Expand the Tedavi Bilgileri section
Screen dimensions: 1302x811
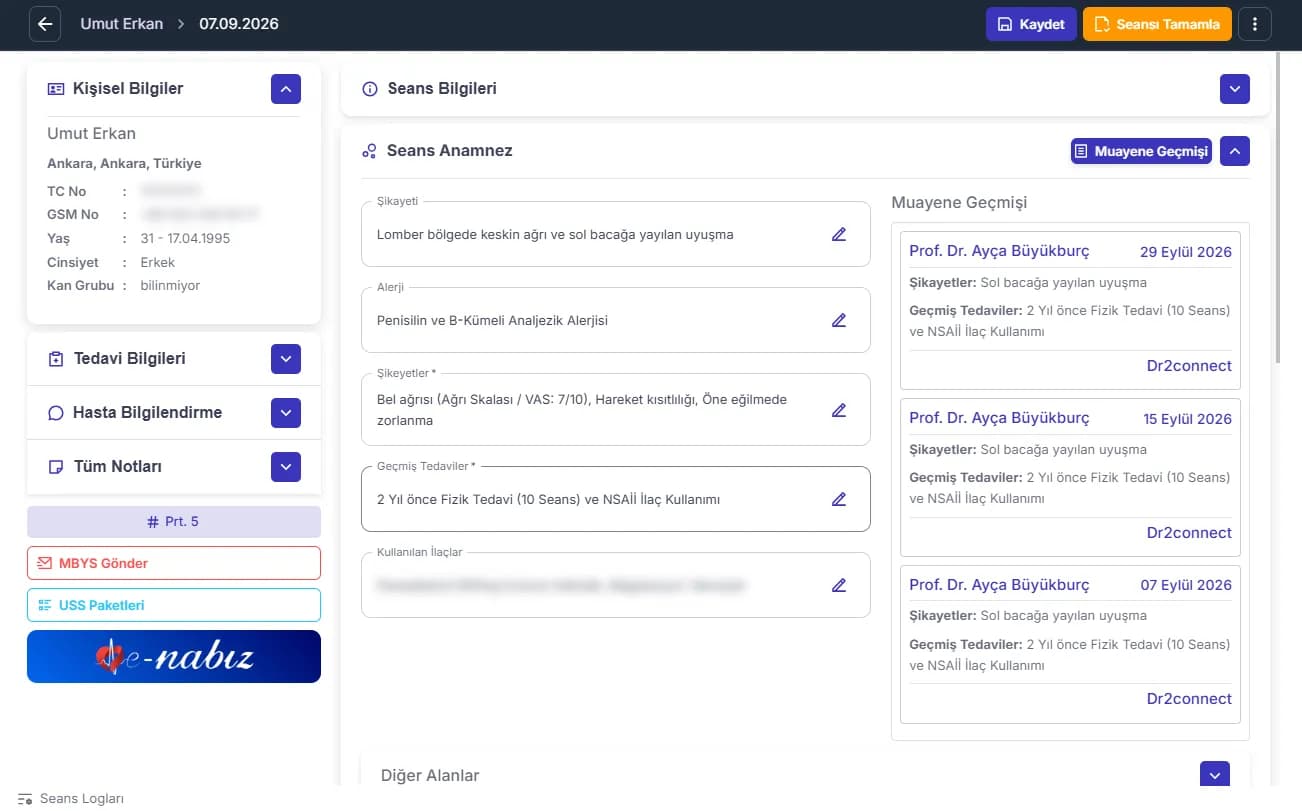[285, 359]
